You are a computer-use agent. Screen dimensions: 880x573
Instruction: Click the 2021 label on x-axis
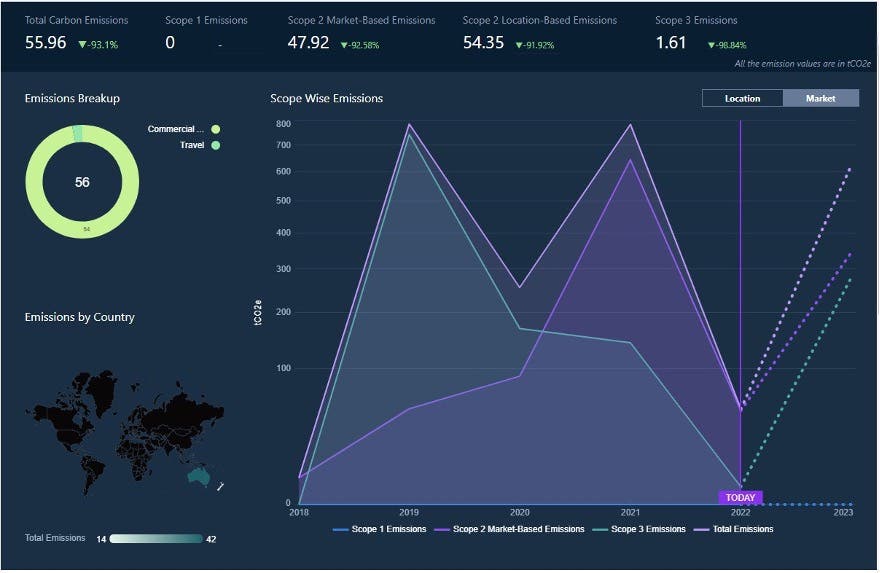pyautogui.click(x=630, y=512)
